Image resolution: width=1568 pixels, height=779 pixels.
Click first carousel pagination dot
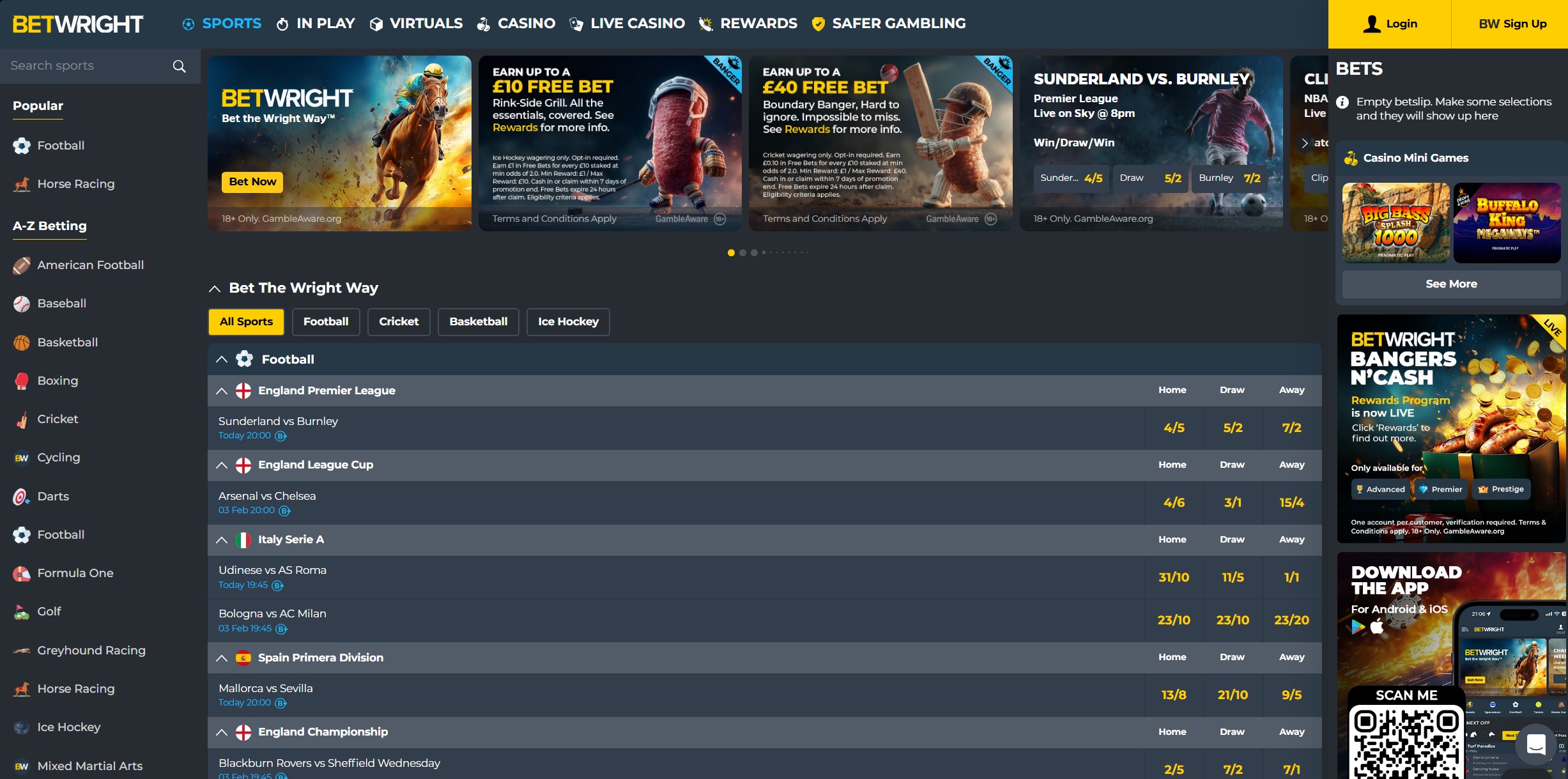[x=731, y=252]
